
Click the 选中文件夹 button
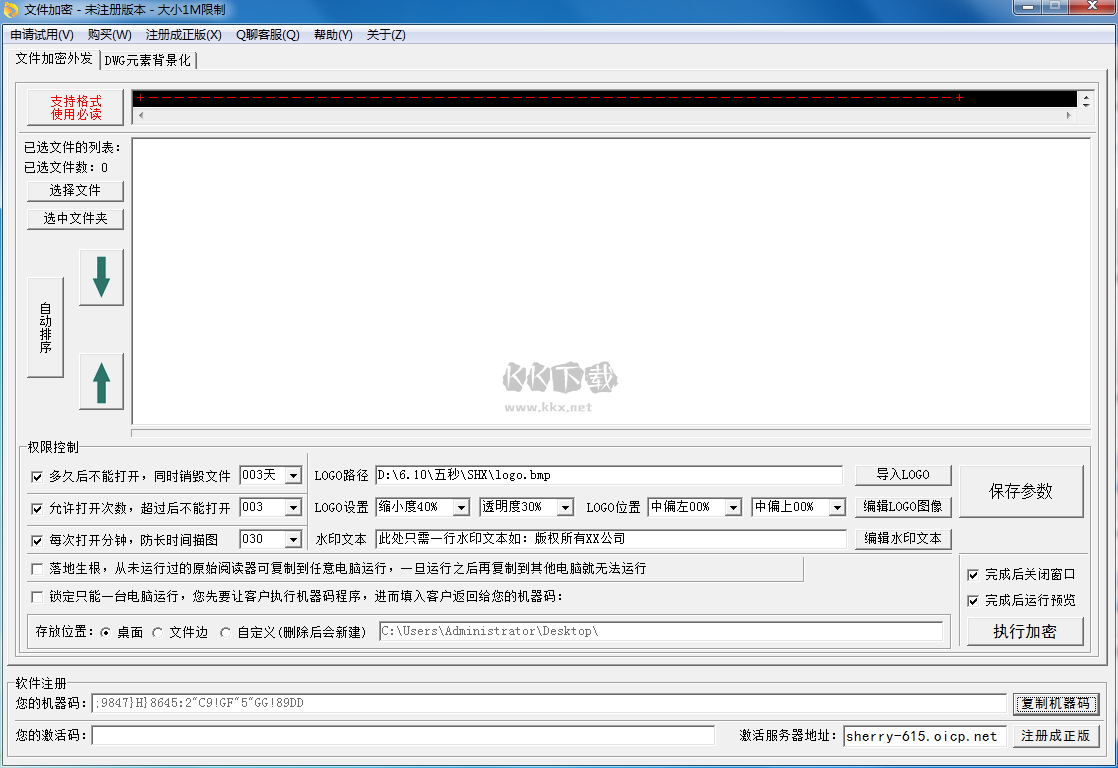(75, 219)
